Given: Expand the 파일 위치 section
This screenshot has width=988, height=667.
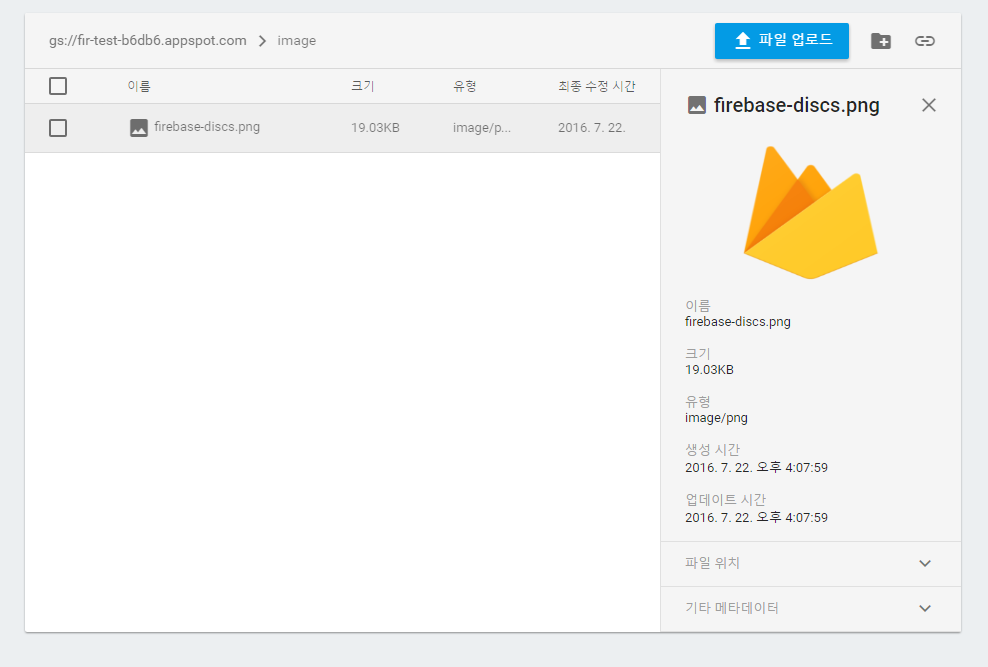Looking at the screenshot, I should pos(810,563).
